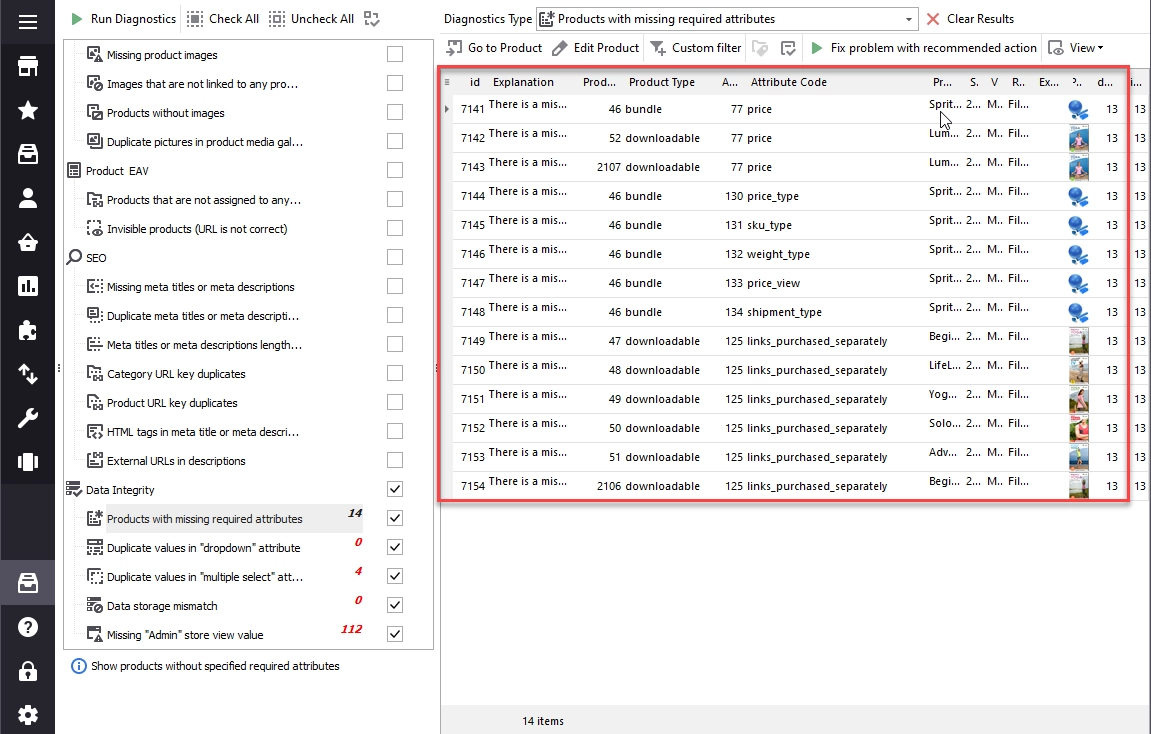The height and width of the screenshot is (734, 1151).
Task: Click Check All
Action: click(223, 19)
